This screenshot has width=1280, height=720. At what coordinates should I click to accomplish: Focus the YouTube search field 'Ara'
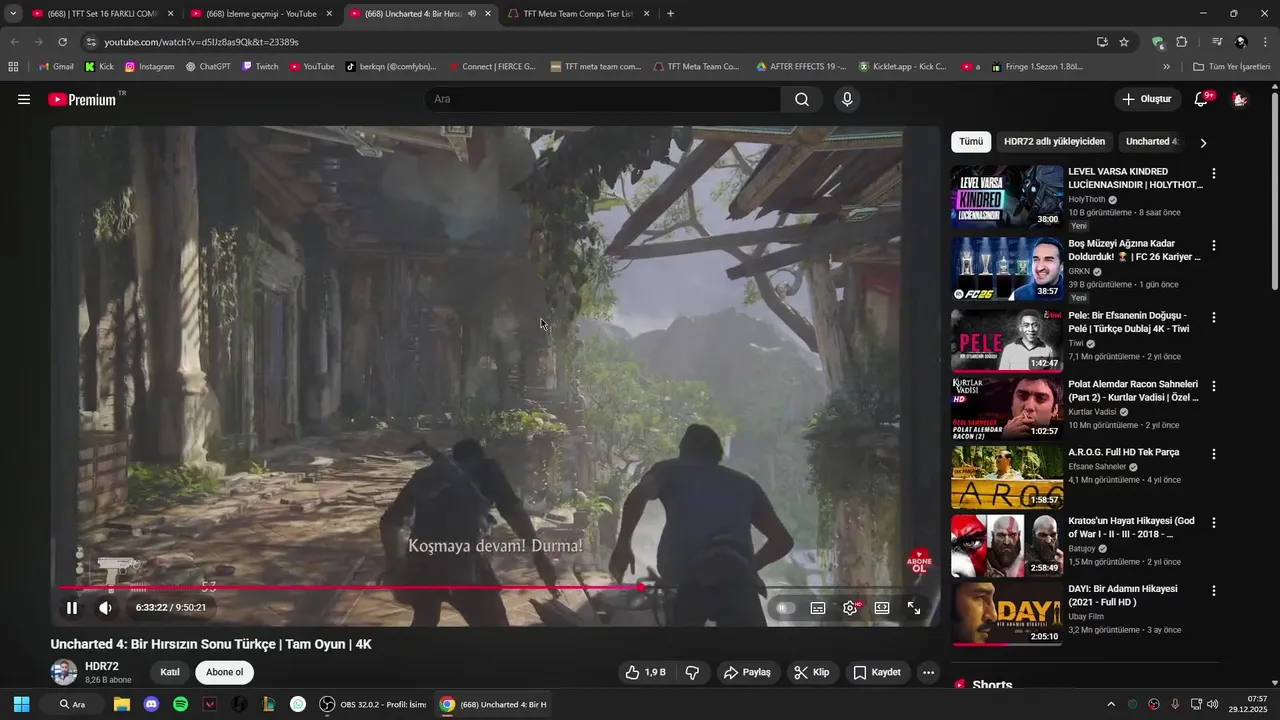click(x=603, y=99)
